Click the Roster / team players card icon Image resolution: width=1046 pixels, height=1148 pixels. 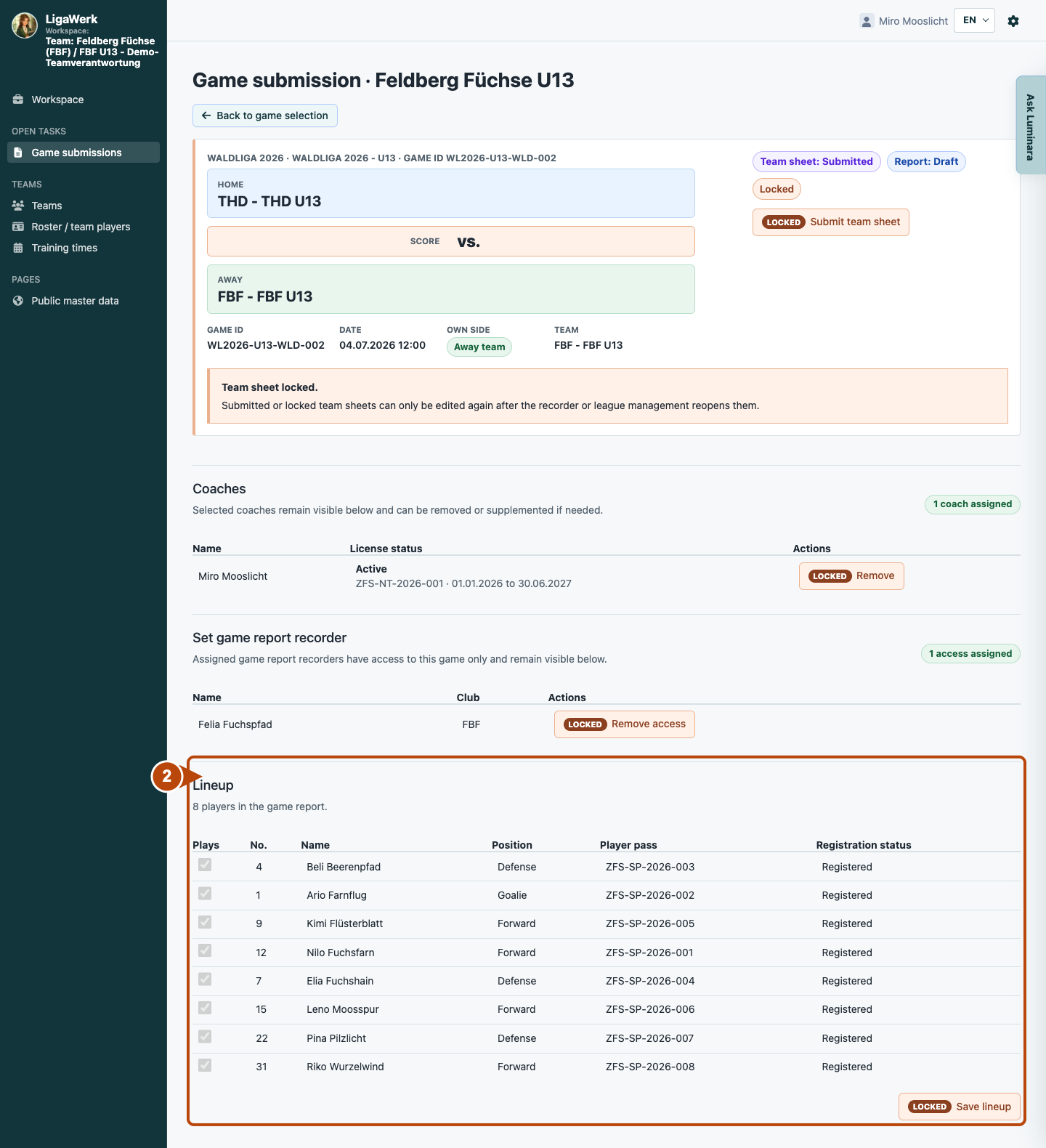click(x=18, y=227)
